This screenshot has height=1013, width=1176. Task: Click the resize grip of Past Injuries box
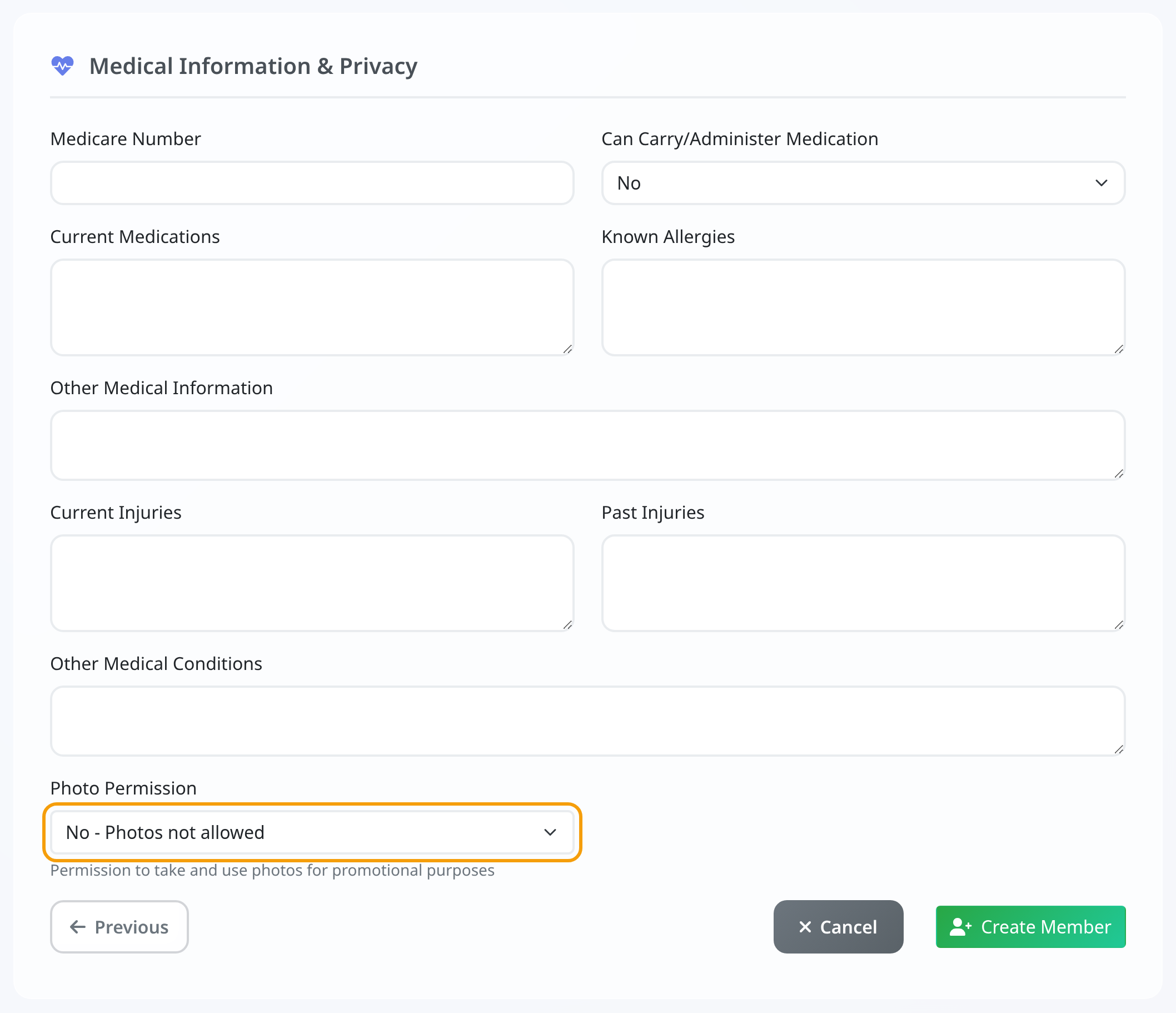click(1119, 624)
